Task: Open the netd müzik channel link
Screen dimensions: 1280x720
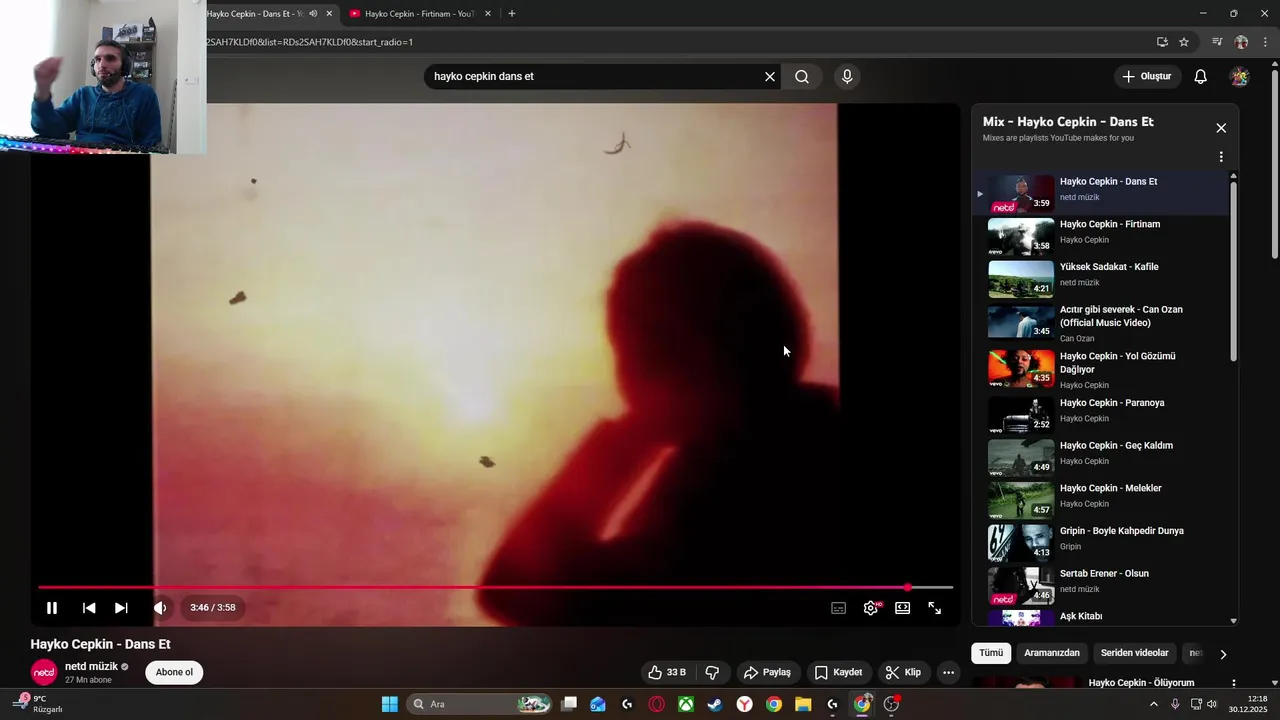Action: pos(91,666)
